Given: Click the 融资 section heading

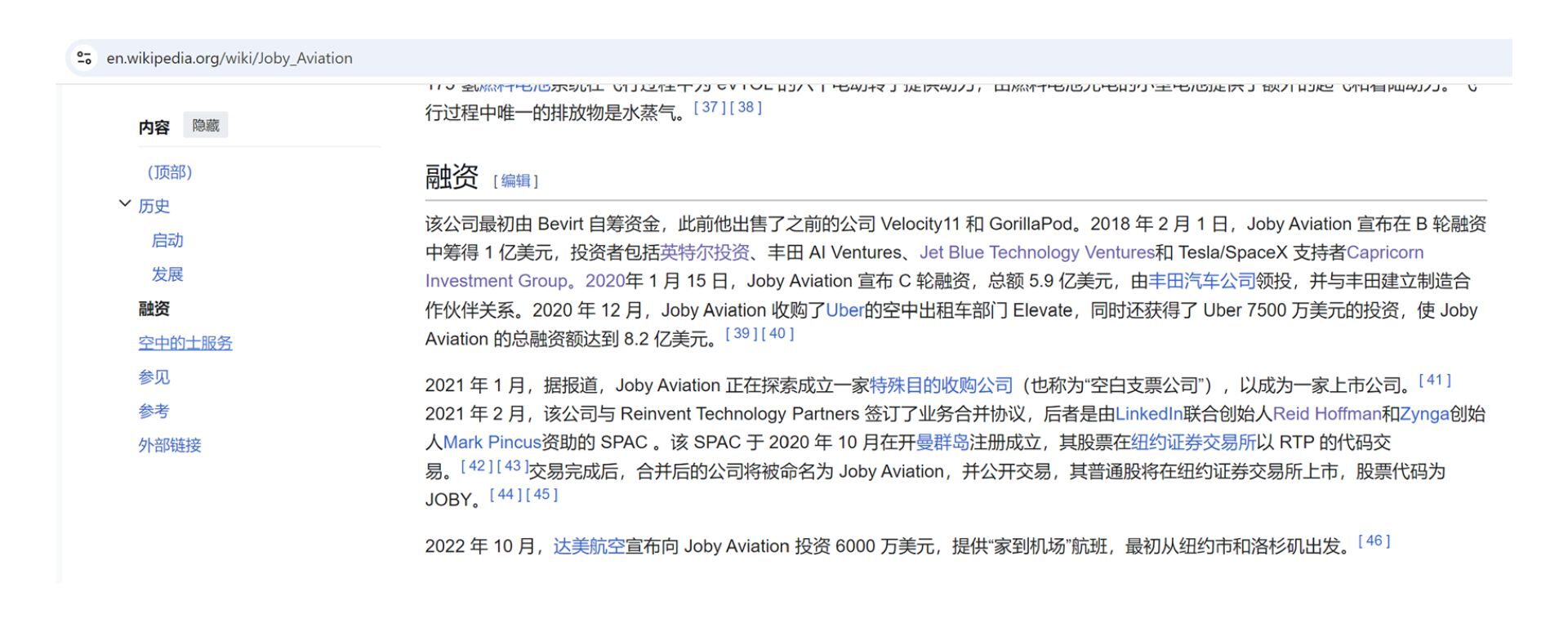Looking at the screenshot, I should coord(452,176).
